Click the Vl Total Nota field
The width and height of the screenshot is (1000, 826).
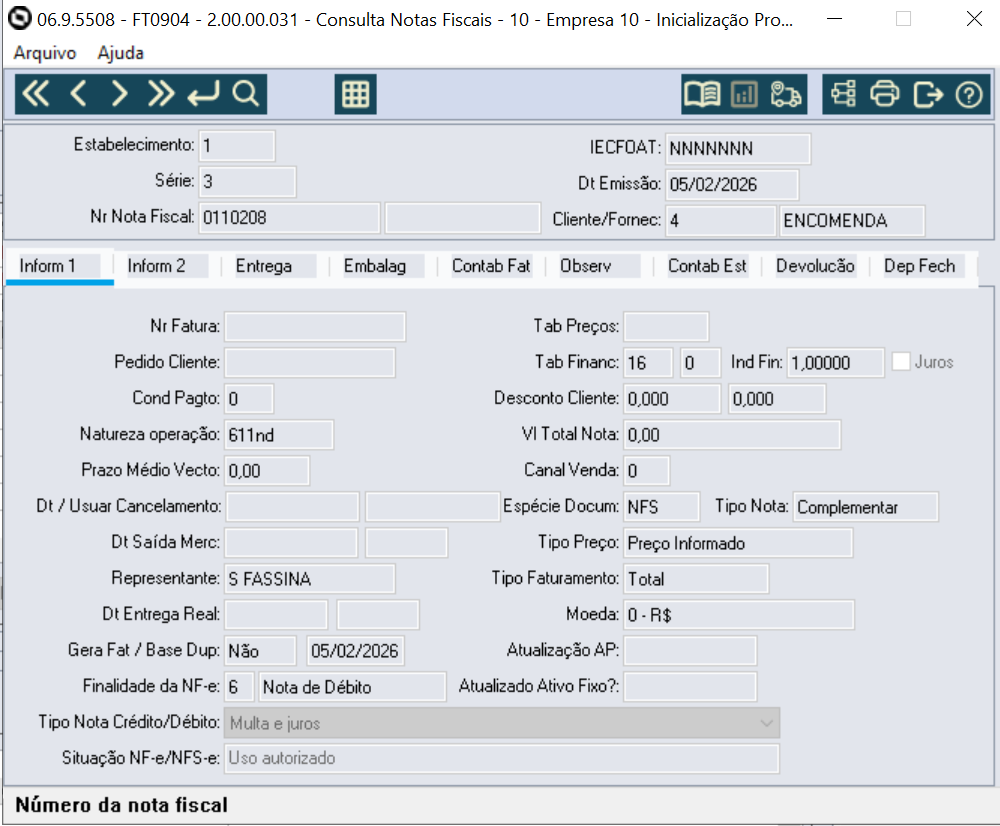[732, 435]
